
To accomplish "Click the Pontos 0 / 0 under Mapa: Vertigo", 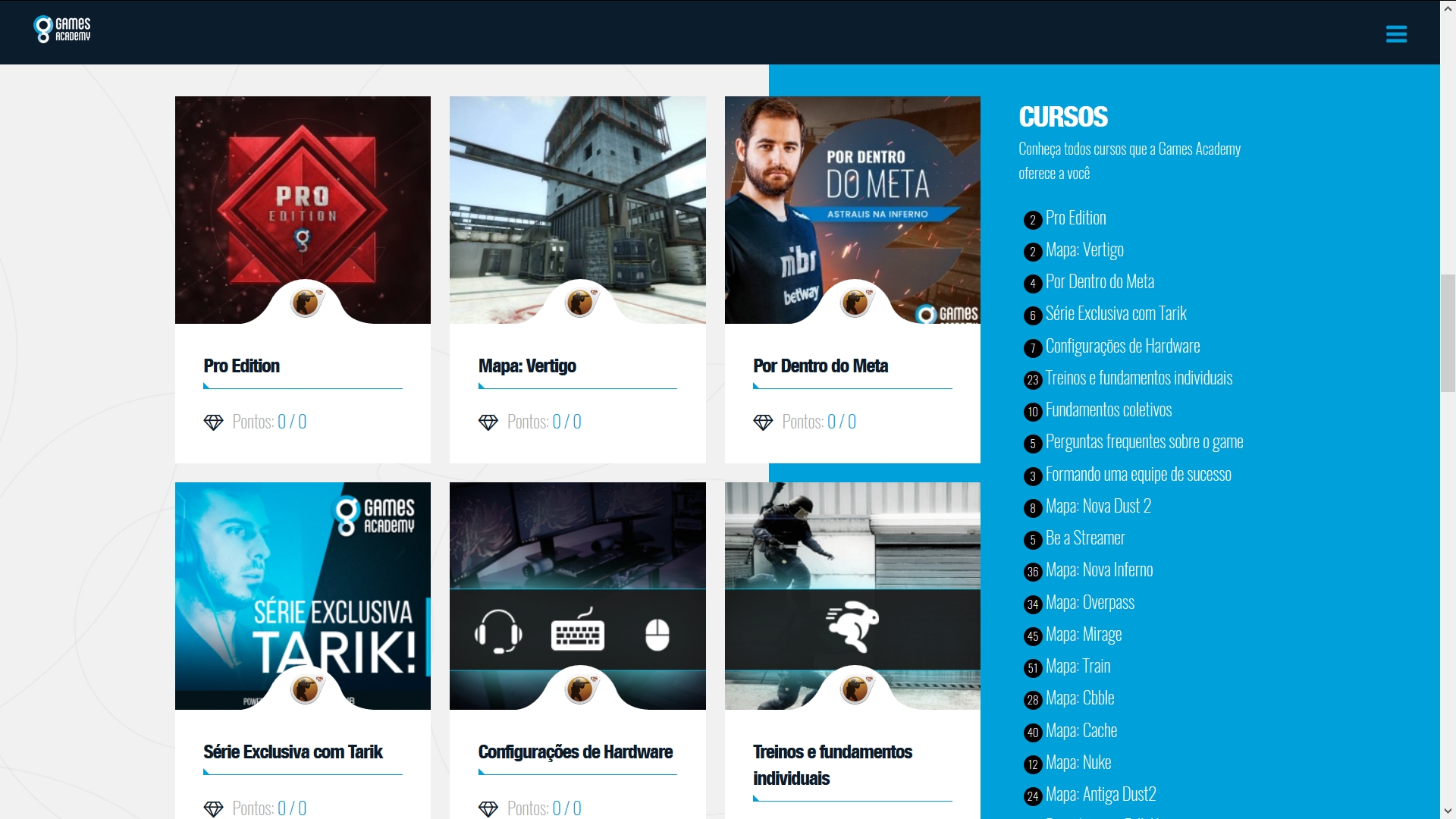I will click(x=544, y=422).
